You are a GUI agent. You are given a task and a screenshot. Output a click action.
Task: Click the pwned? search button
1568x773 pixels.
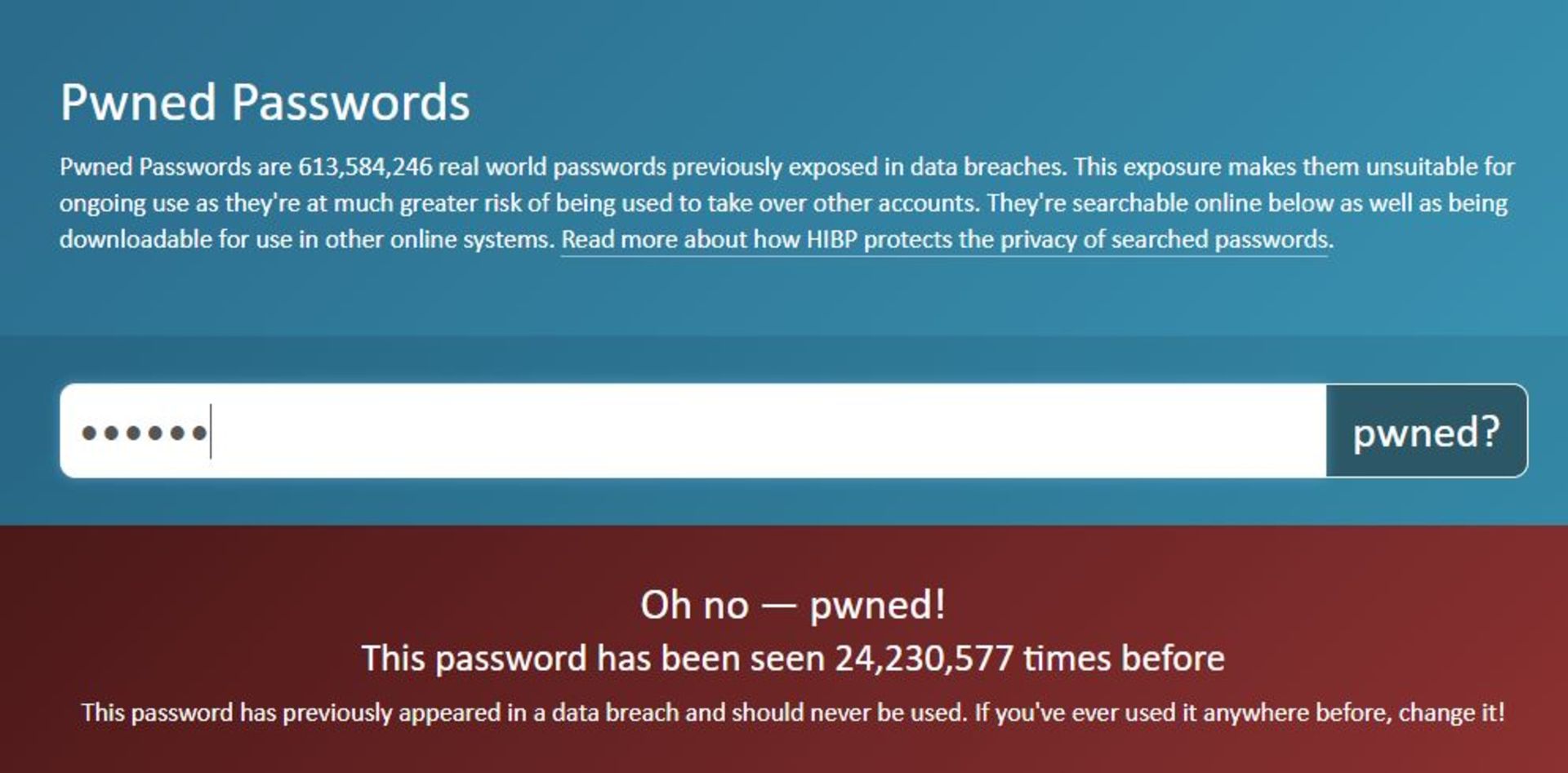pyautogui.click(x=1426, y=431)
